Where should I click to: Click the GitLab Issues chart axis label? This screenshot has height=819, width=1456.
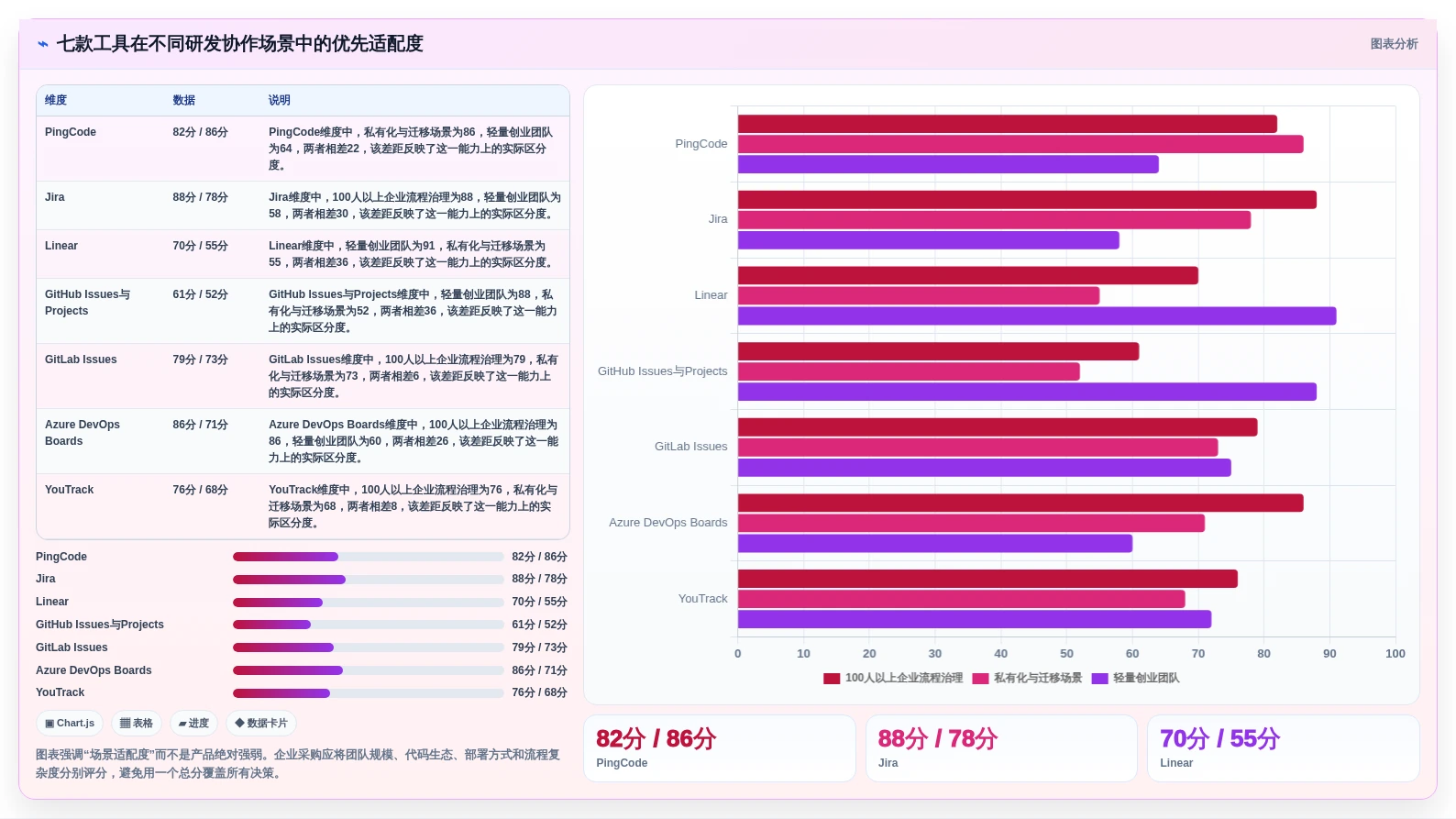[691, 447]
